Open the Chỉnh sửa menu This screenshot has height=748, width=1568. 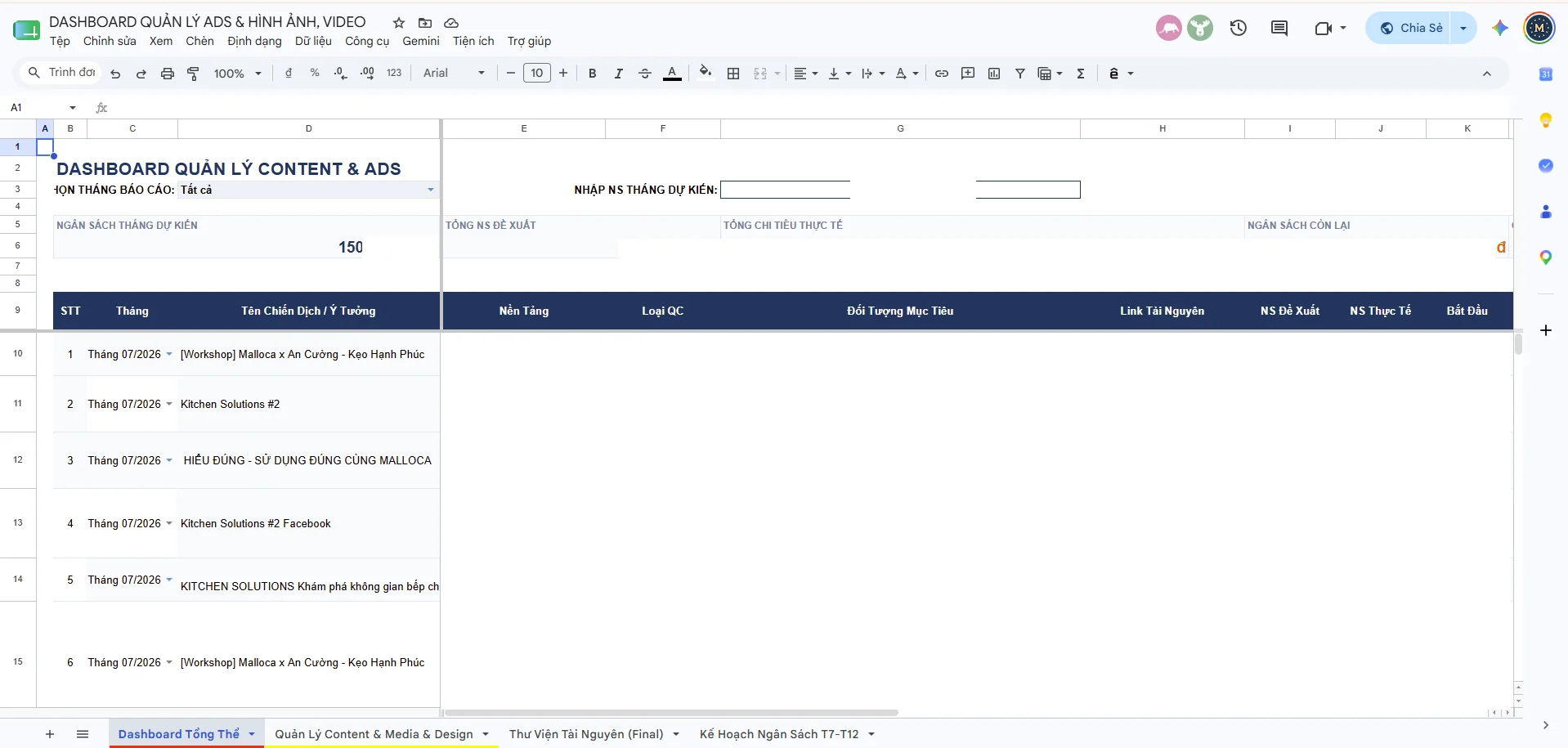110,41
